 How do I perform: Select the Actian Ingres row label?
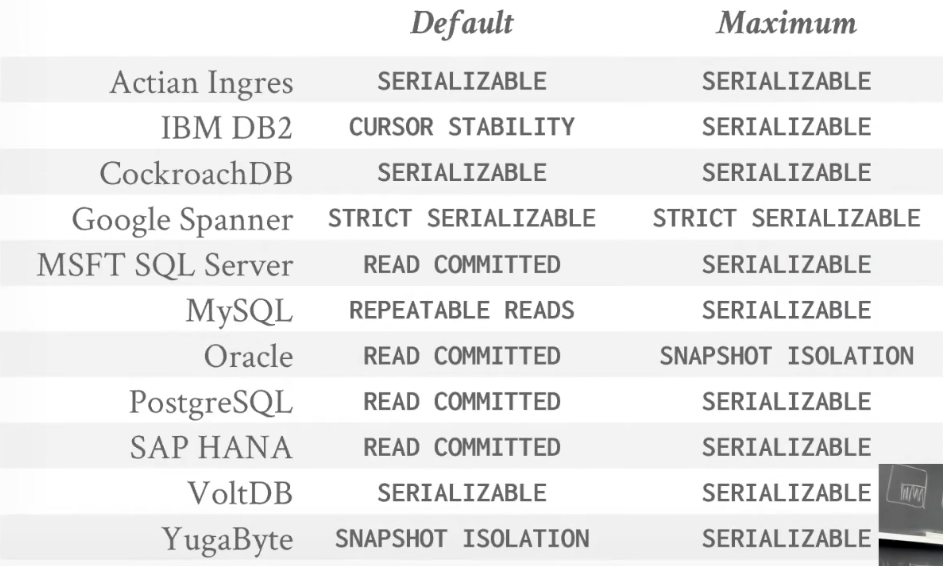coord(201,83)
